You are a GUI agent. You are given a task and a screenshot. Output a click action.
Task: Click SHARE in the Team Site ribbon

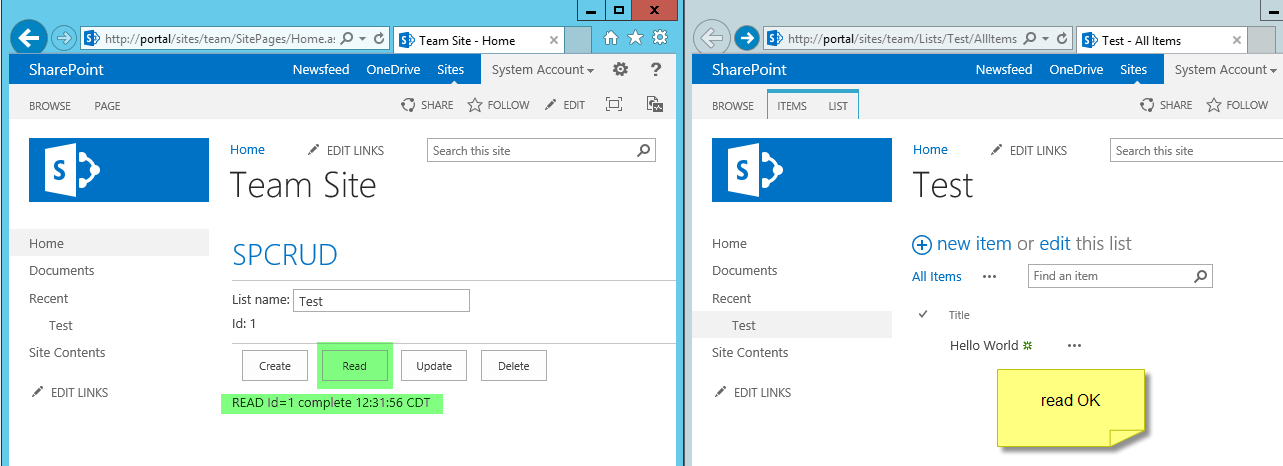(x=427, y=105)
